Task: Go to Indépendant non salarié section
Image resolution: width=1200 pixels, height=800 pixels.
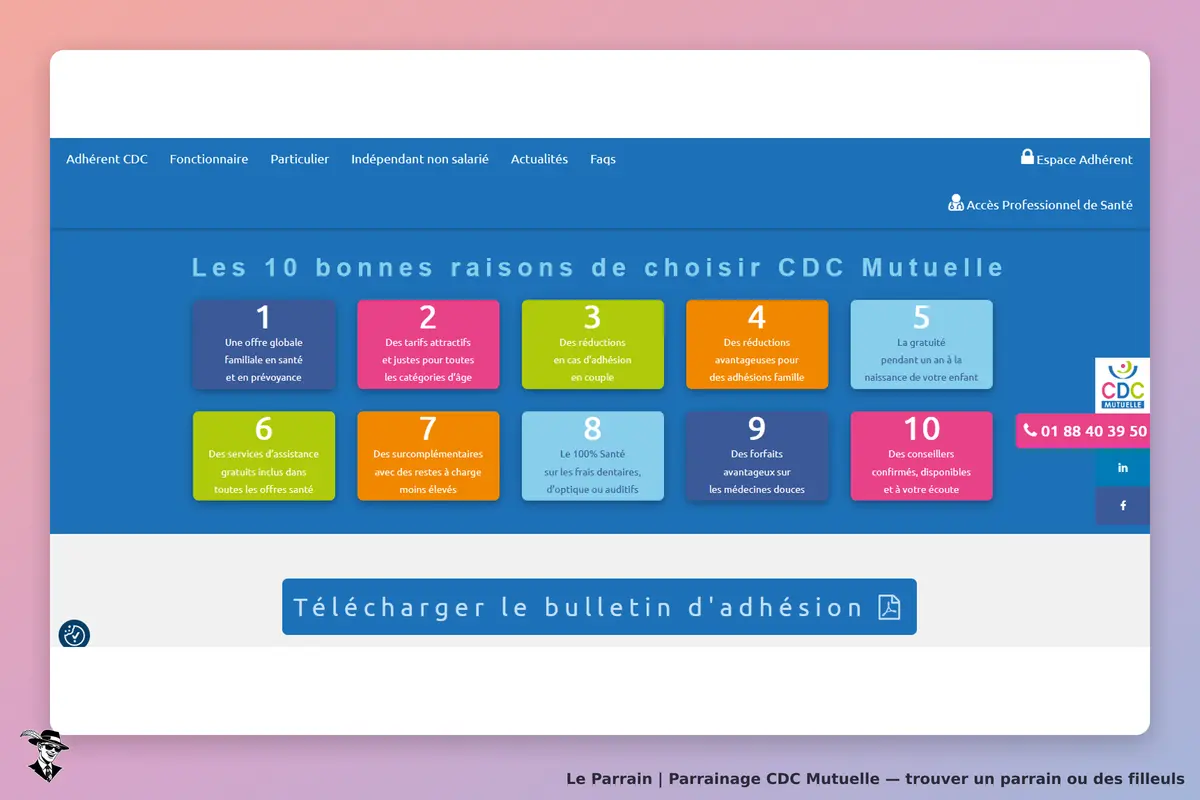Action: tap(420, 159)
